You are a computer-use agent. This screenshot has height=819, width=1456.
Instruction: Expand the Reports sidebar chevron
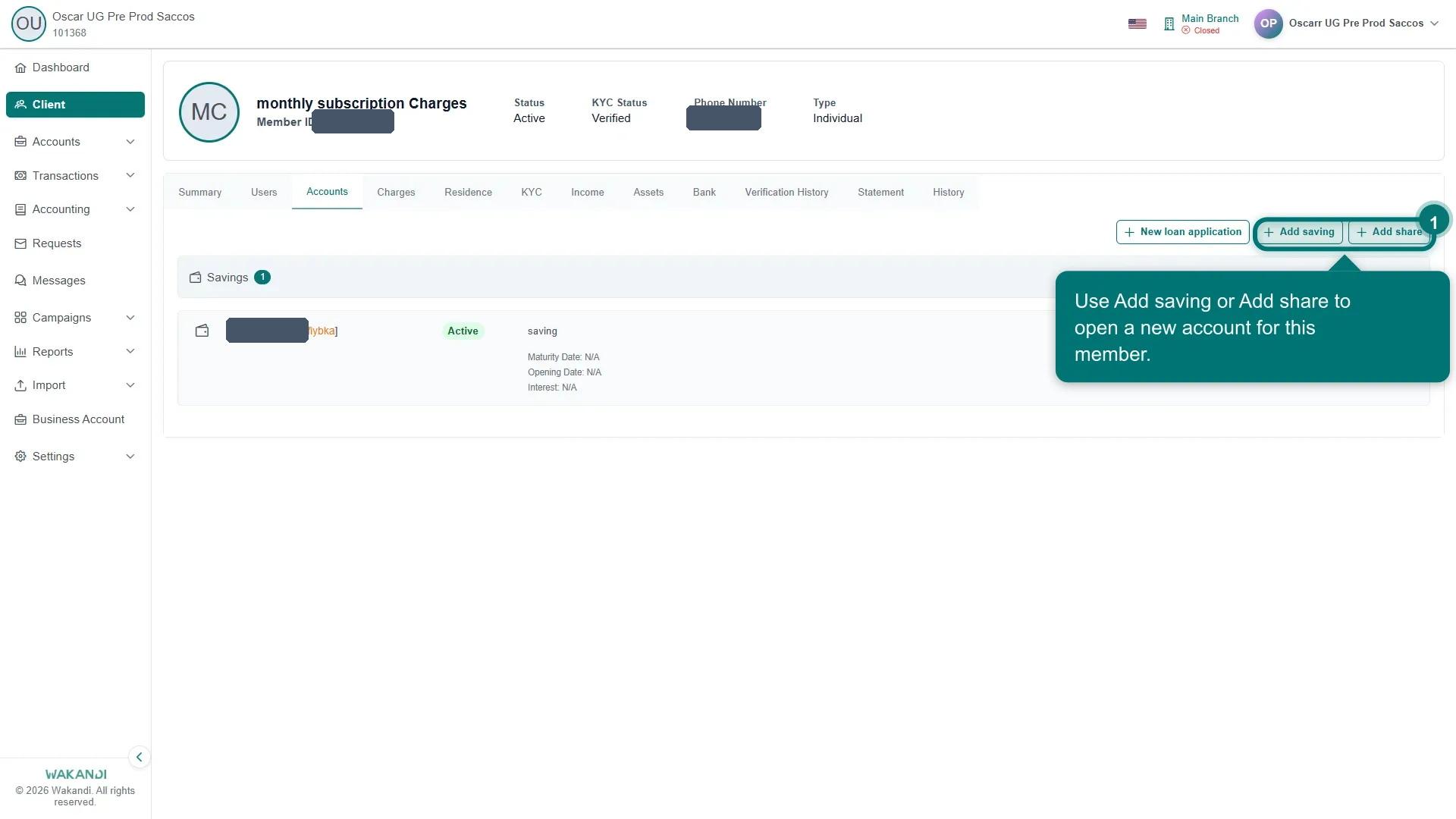click(130, 352)
